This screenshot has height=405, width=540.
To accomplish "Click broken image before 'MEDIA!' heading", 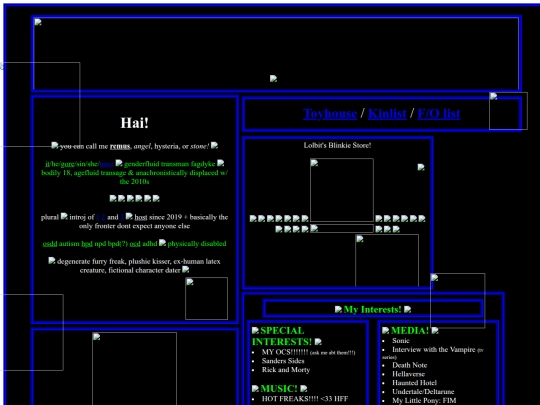I will click(x=386, y=331).
